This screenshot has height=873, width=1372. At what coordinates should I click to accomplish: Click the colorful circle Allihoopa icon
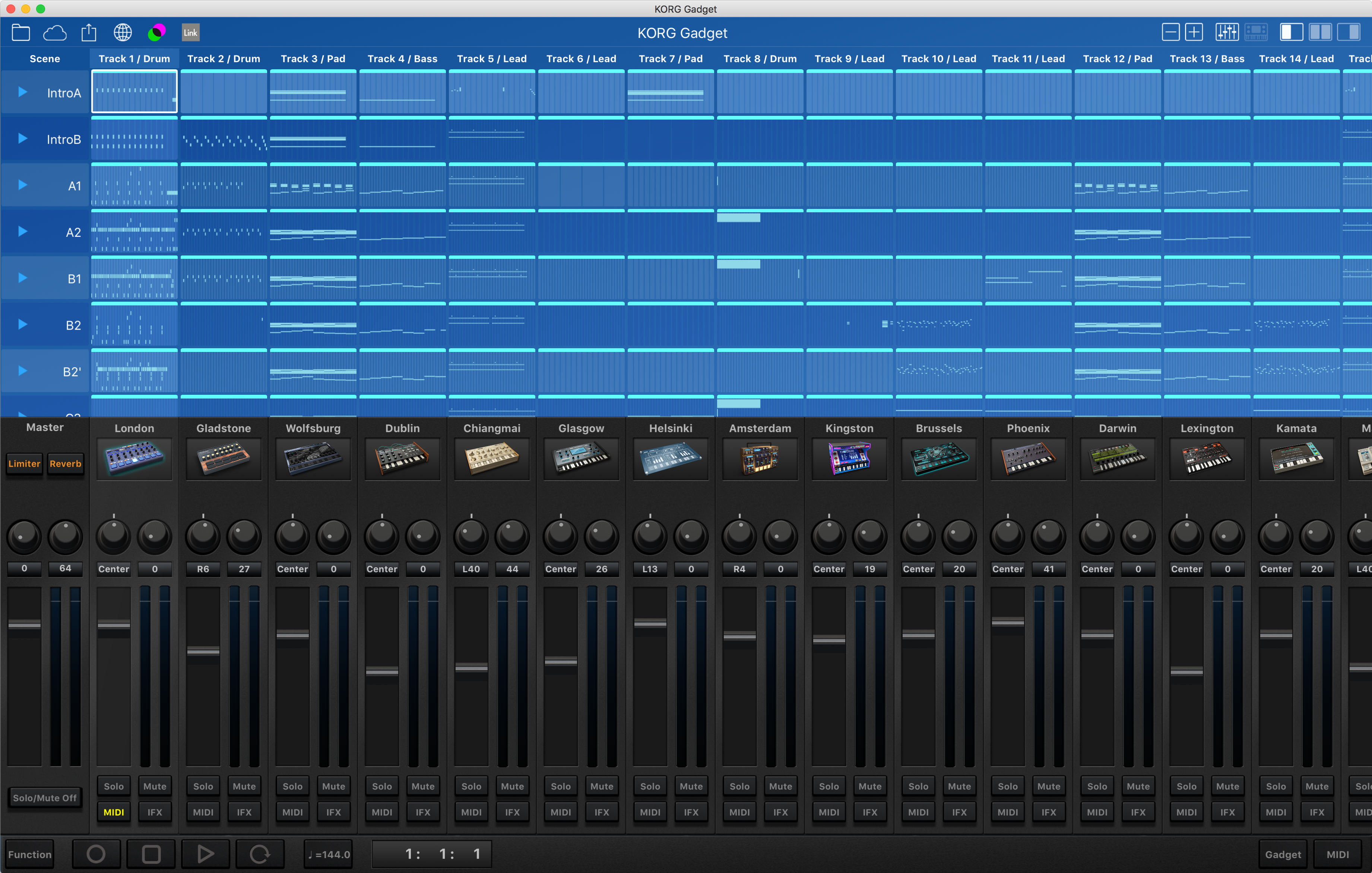coord(157,32)
